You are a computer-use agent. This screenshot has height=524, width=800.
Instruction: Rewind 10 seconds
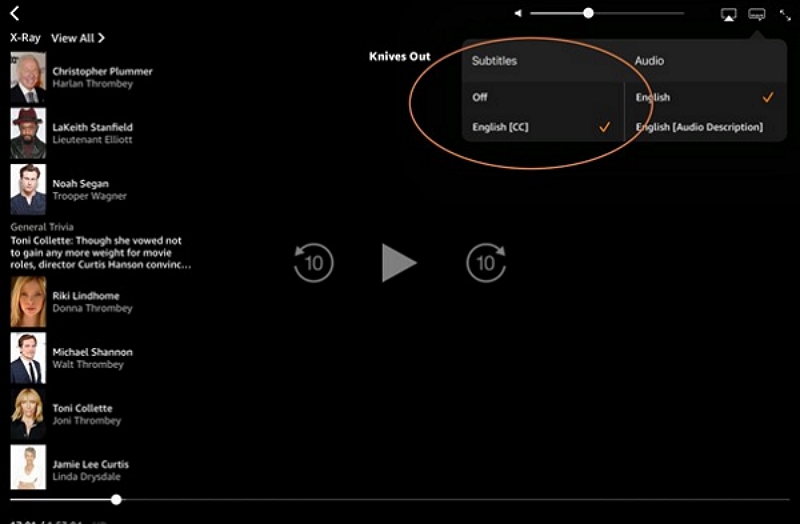[314, 263]
